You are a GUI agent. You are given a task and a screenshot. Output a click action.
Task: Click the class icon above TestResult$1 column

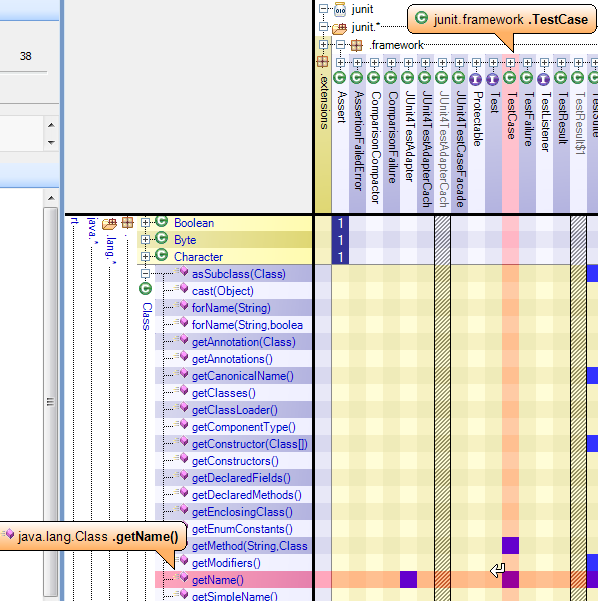click(577, 78)
